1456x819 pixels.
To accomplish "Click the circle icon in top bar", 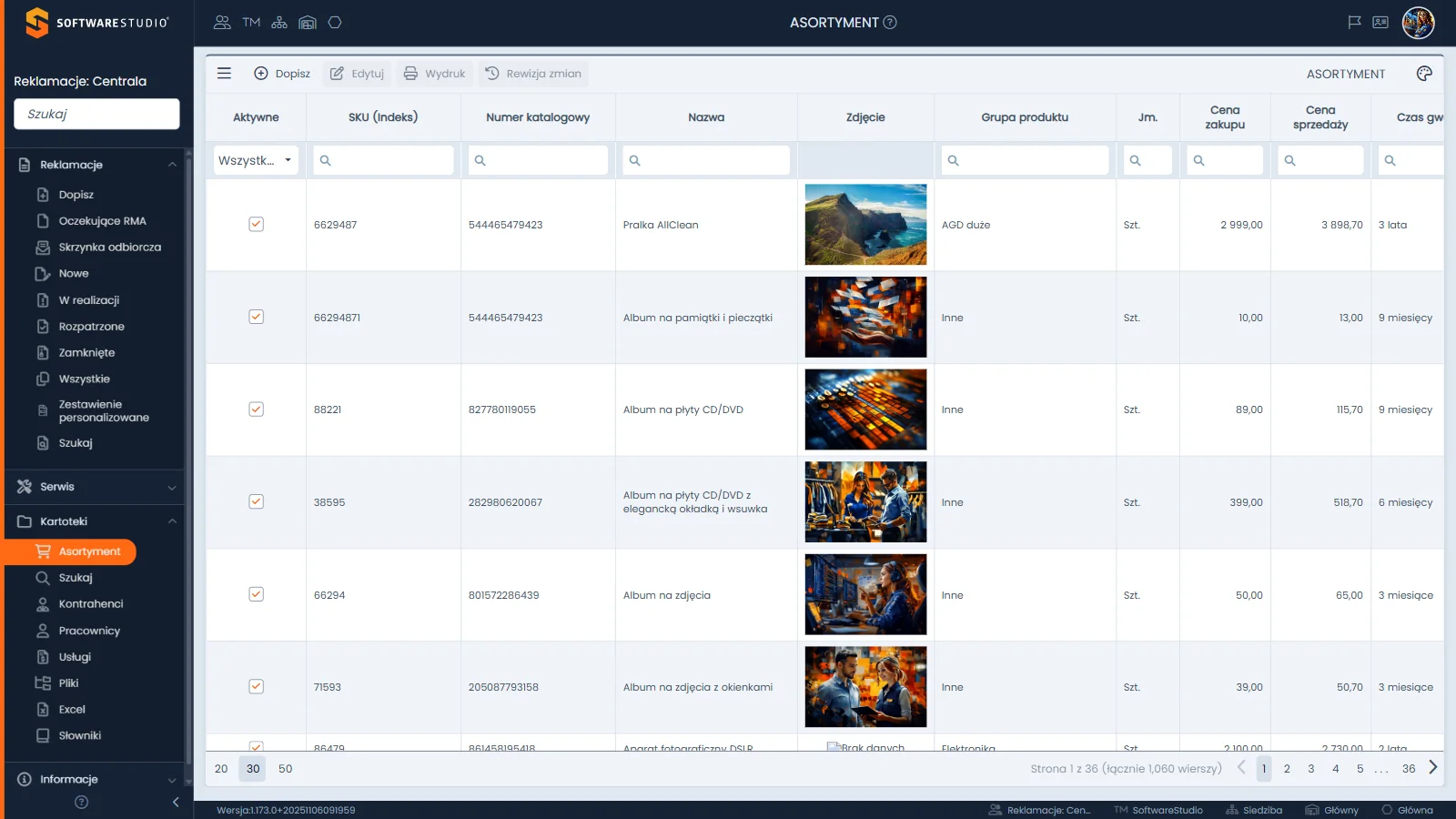I will pyautogui.click(x=335, y=23).
